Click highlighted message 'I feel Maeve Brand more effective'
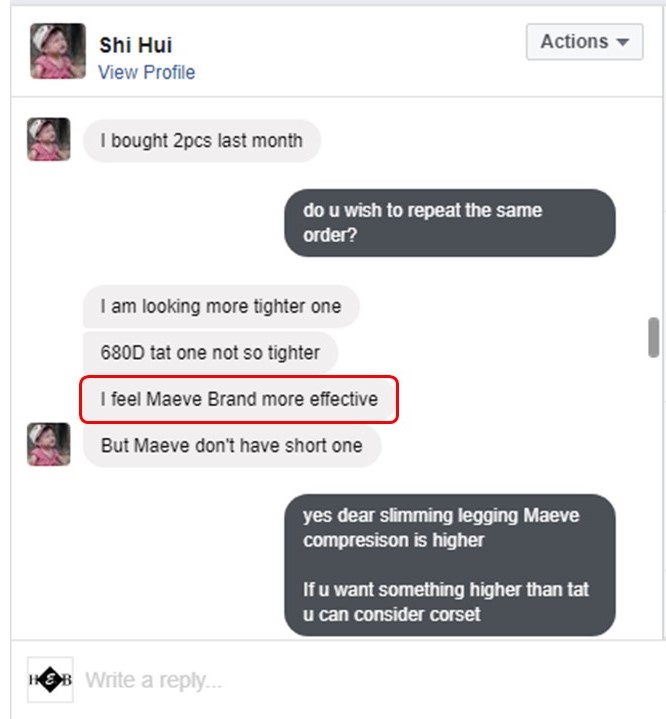The width and height of the screenshot is (666, 719). point(239,399)
